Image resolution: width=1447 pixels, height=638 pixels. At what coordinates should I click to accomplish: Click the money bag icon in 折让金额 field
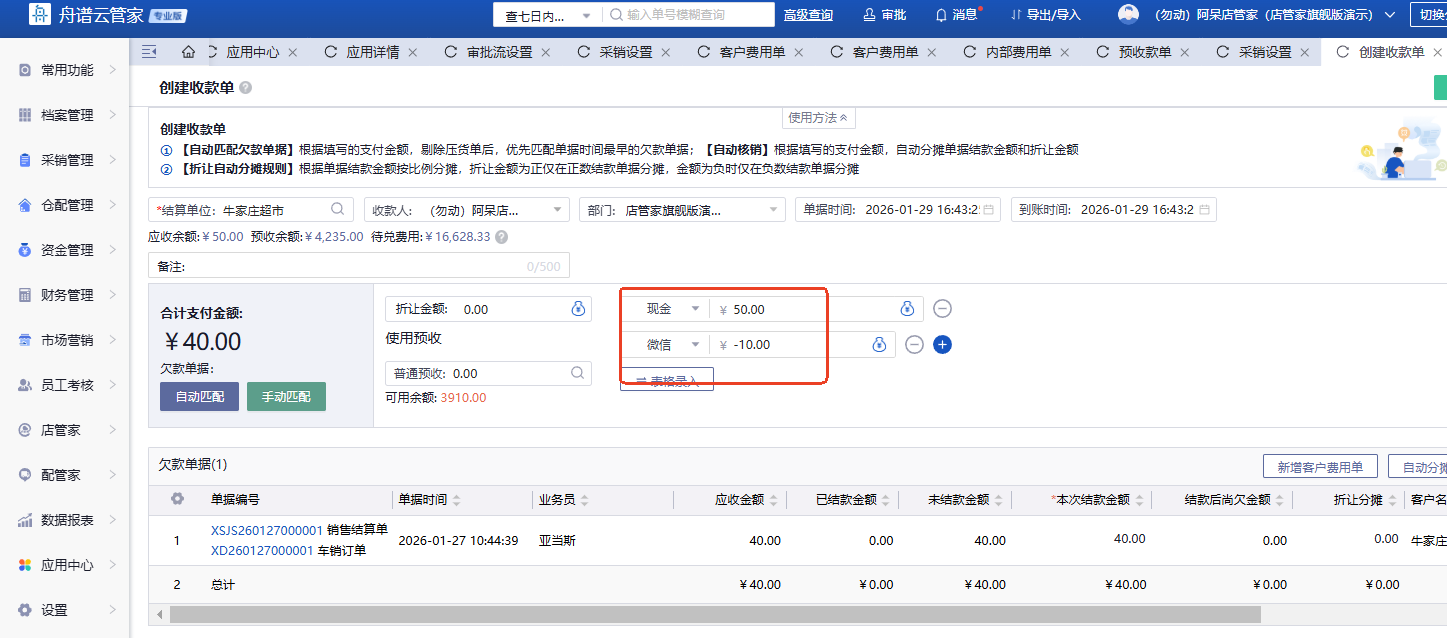point(578,309)
